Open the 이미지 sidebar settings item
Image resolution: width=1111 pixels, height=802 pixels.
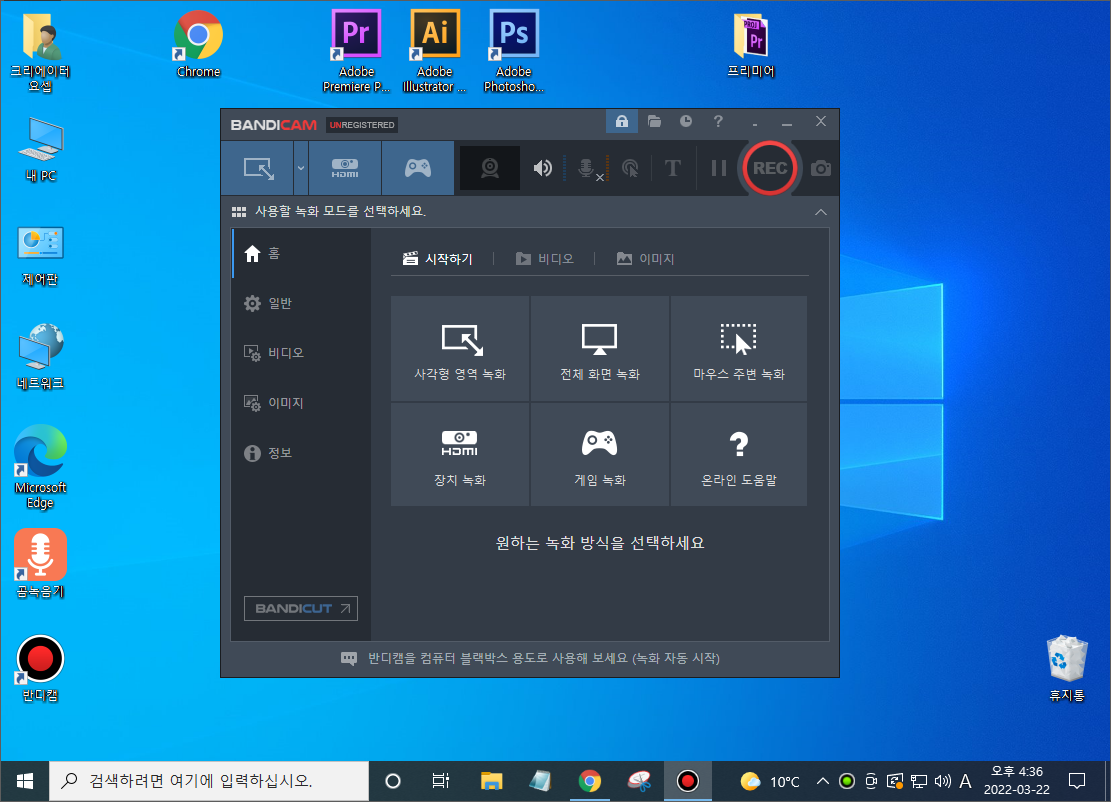coord(302,402)
